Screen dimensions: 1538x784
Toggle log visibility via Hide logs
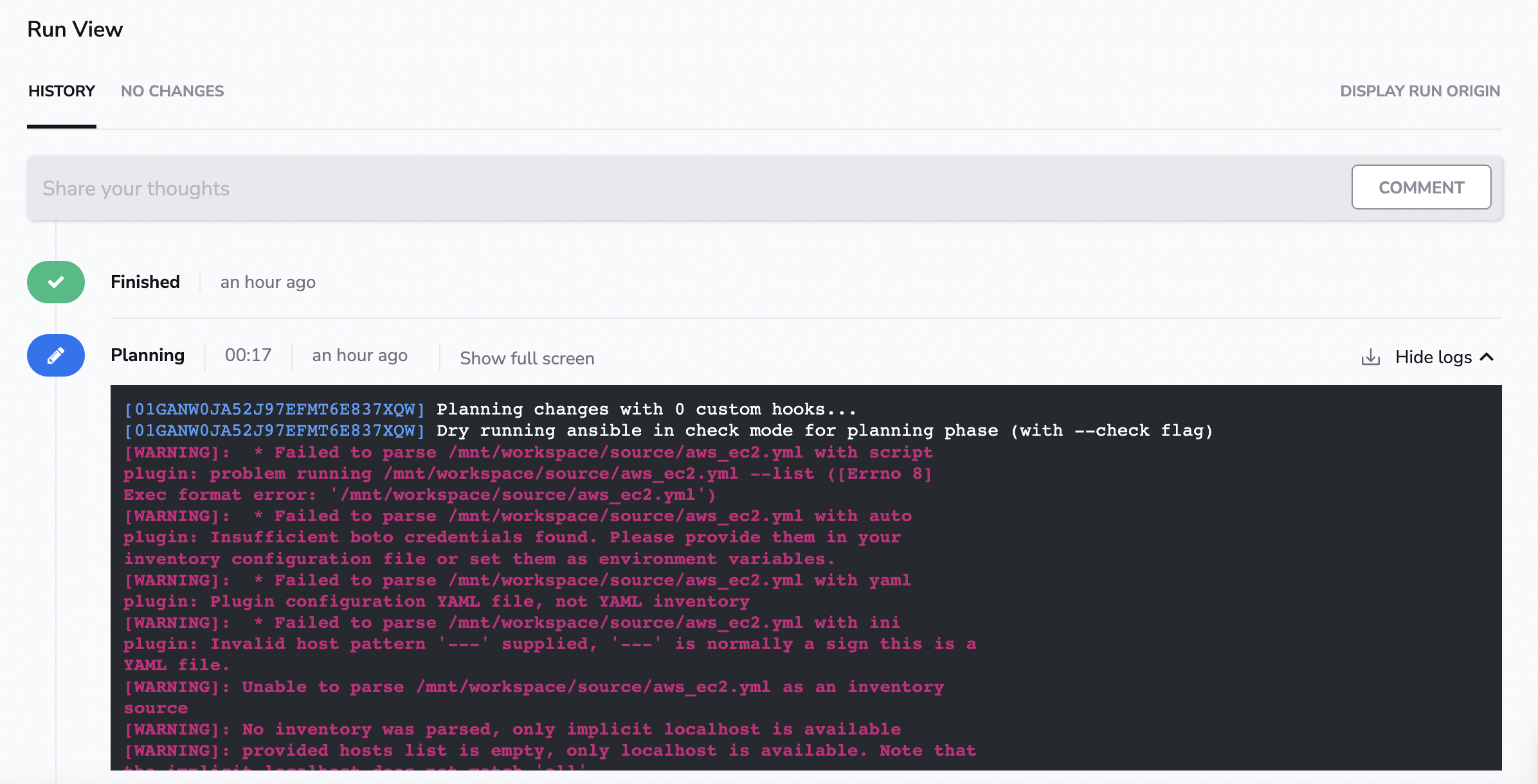(x=1433, y=357)
